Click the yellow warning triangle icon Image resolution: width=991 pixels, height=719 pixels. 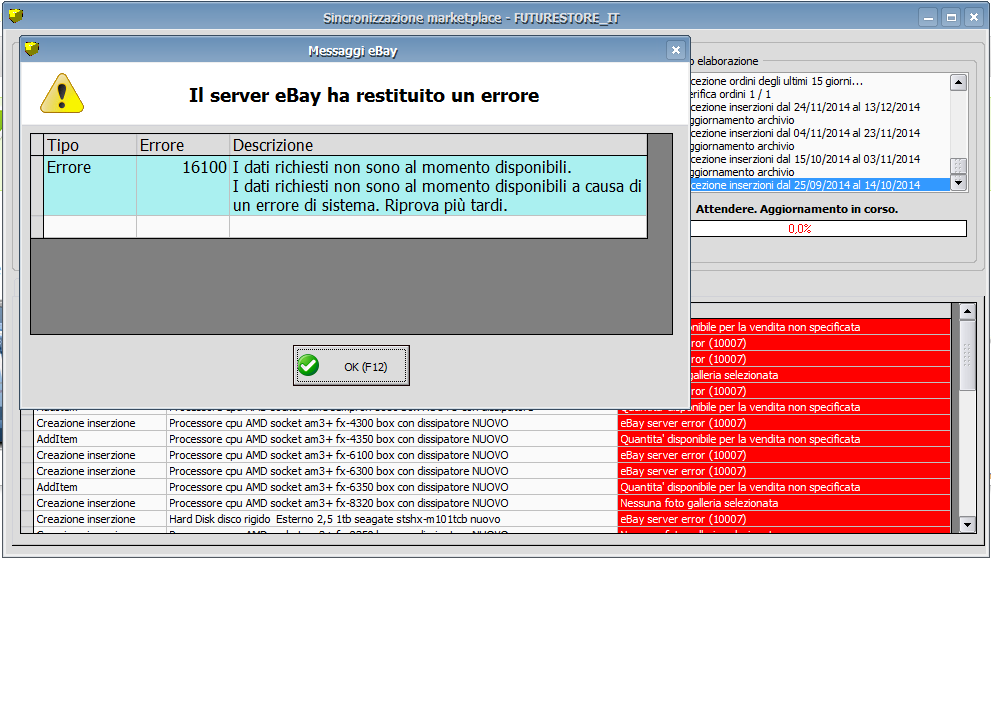(62, 94)
